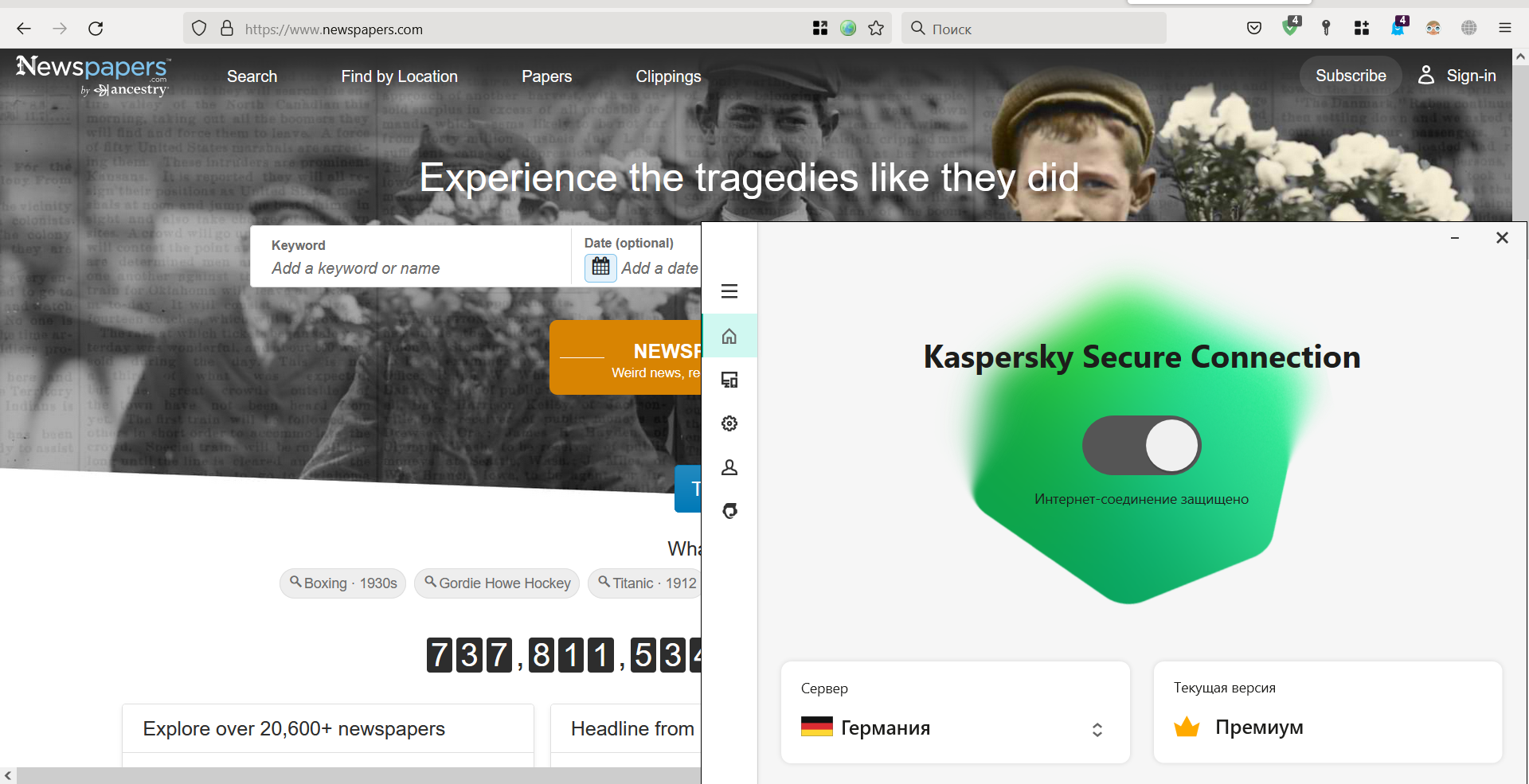The height and width of the screenshot is (784, 1529).
Task: Open the Премиум current version card
Action: coord(1328,712)
